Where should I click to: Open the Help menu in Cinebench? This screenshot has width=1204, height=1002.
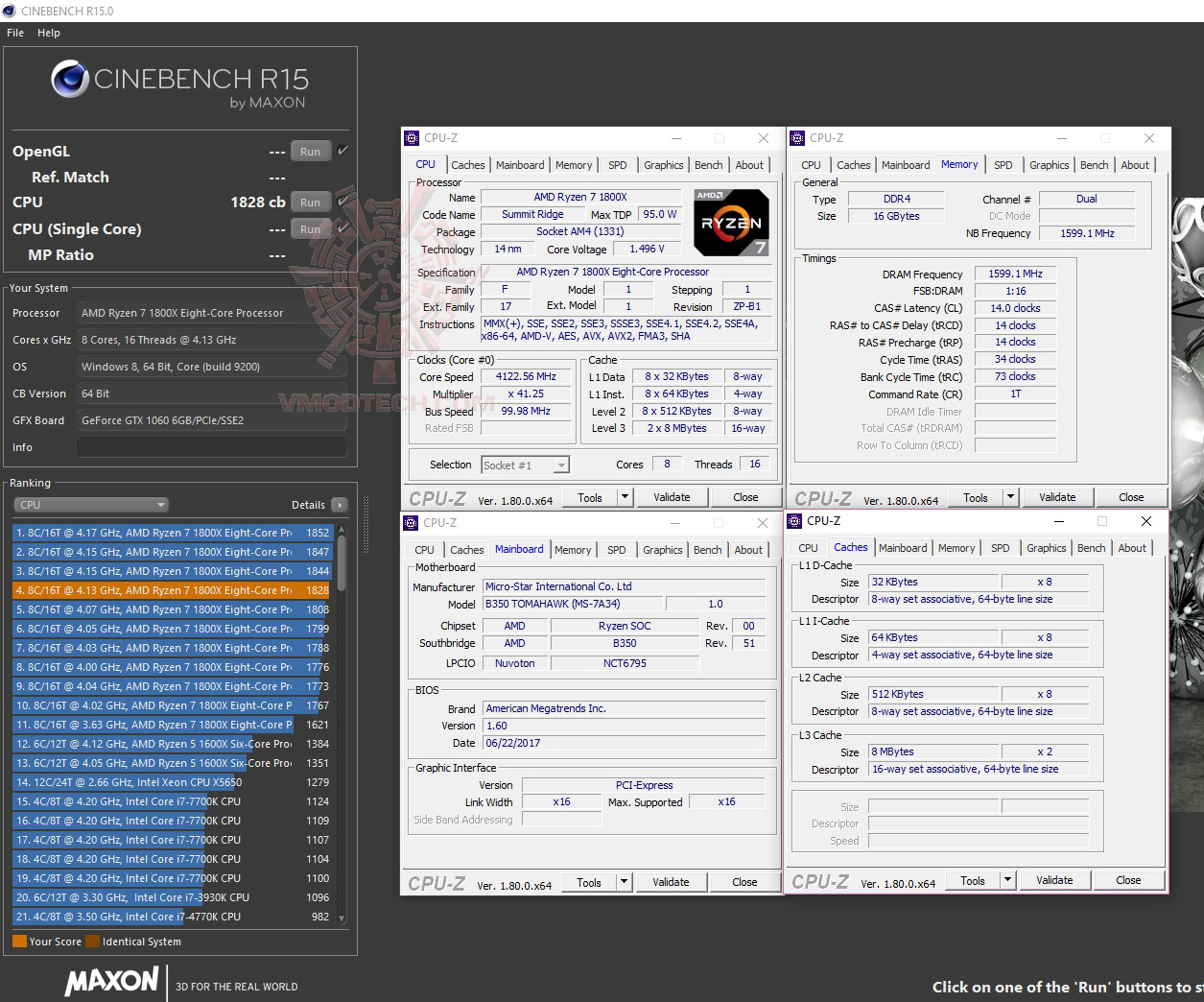click(x=49, y=33)
